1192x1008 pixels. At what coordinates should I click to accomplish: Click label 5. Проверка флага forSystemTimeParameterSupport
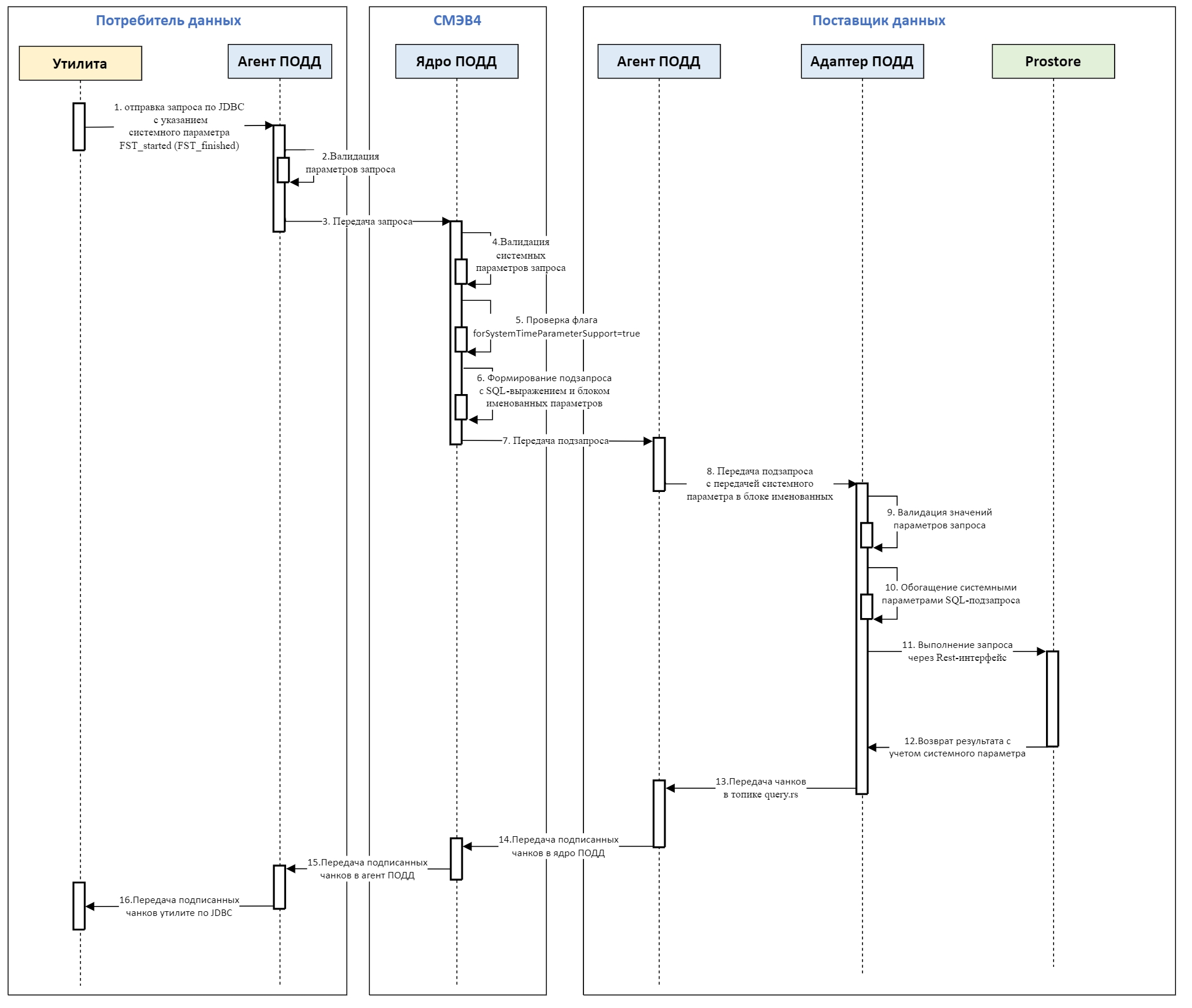pos(556,327)
